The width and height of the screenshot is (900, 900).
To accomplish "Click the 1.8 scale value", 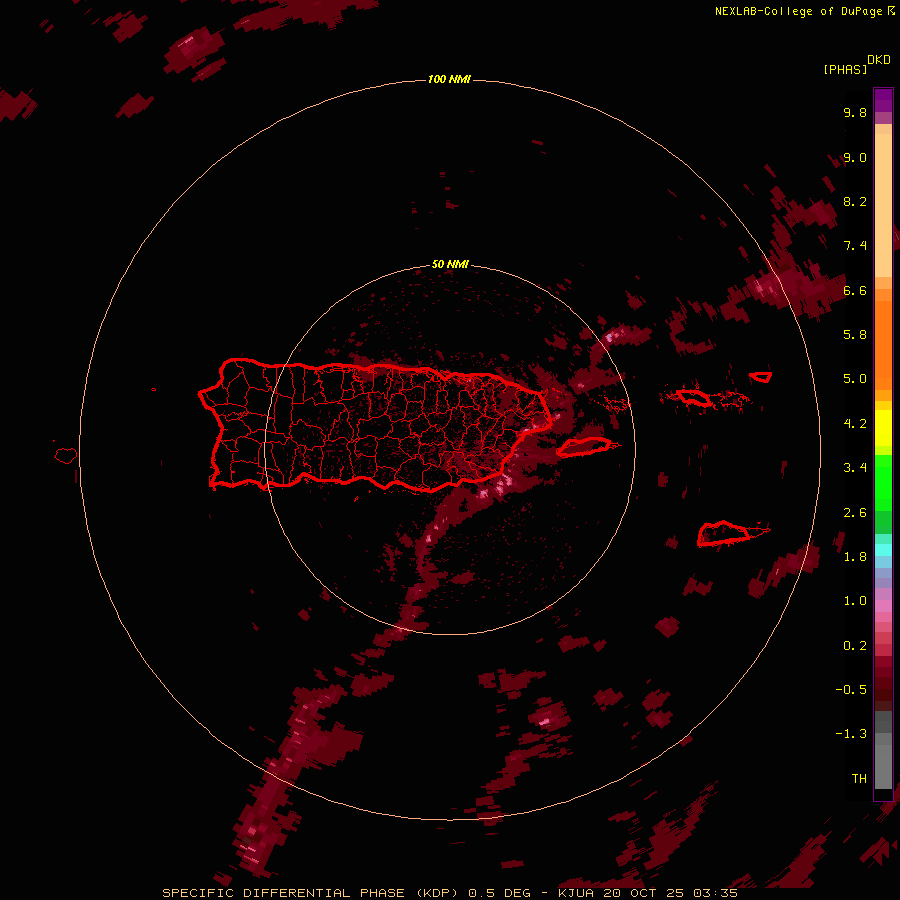I will coord(855,557).
